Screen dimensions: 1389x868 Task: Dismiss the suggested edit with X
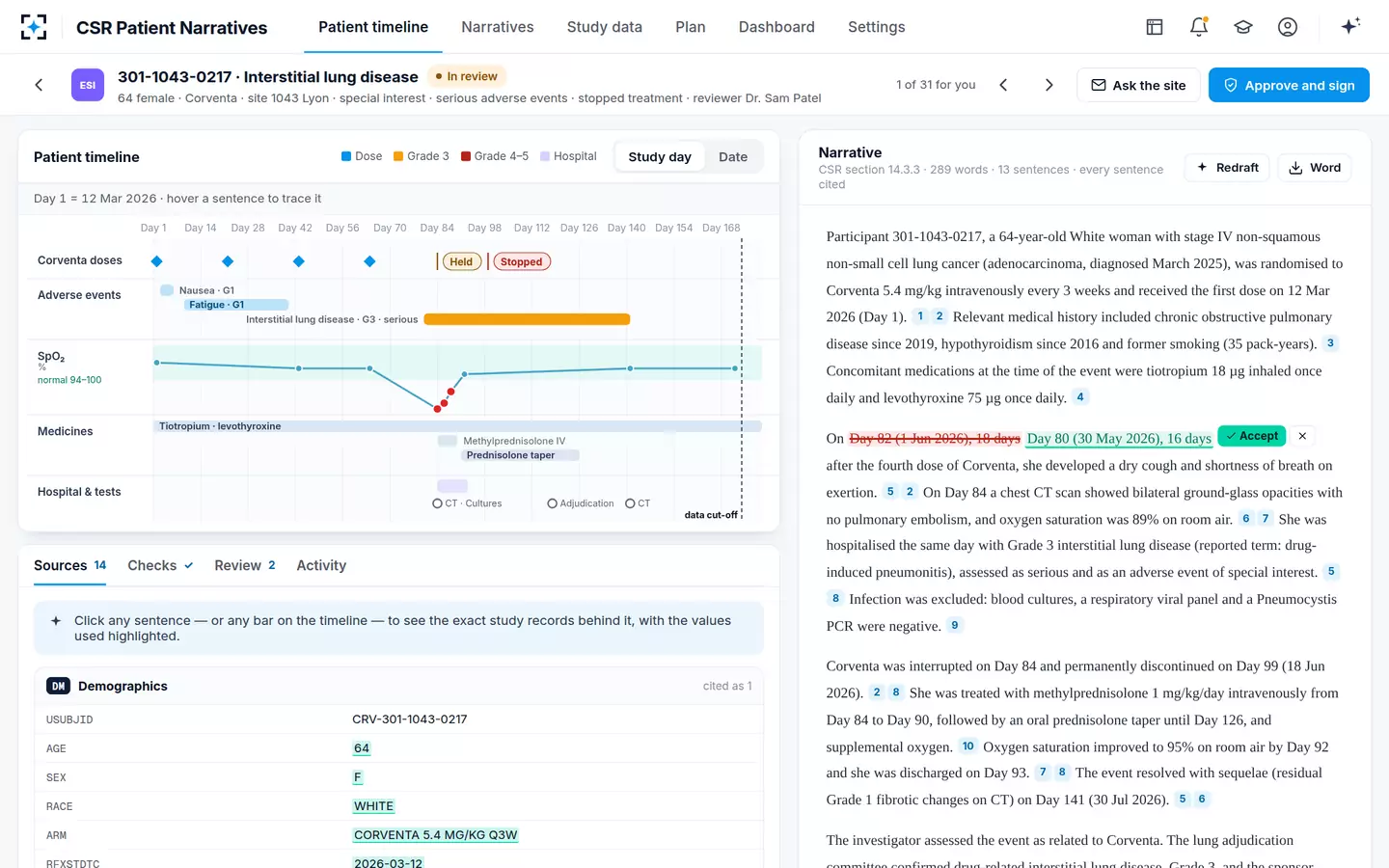(1302, 436)
